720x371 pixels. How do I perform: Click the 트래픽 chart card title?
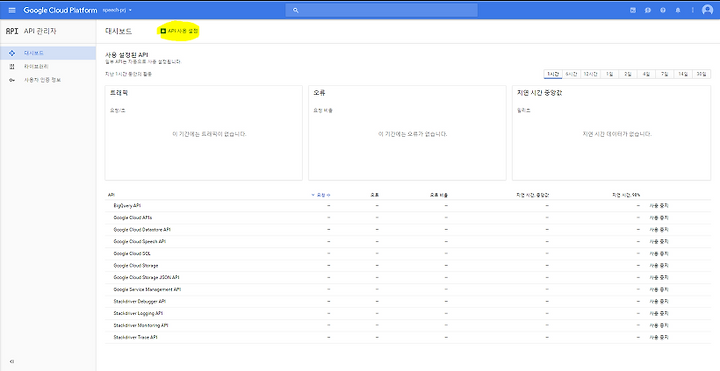(119, 93)
